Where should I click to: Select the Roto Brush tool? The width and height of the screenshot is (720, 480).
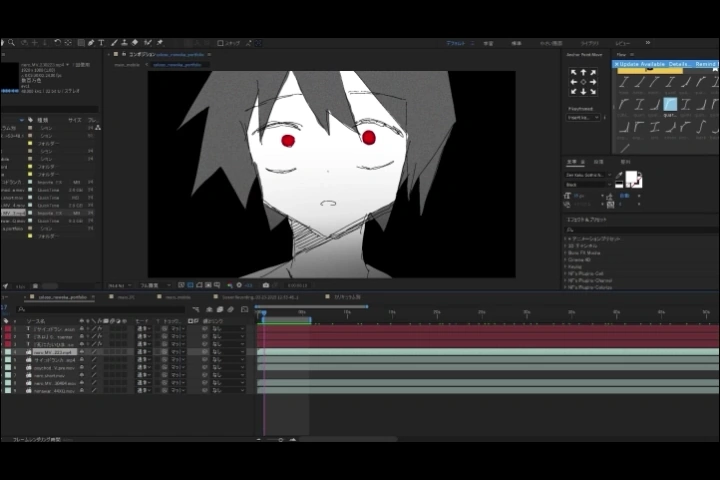(x=148, y=43)
